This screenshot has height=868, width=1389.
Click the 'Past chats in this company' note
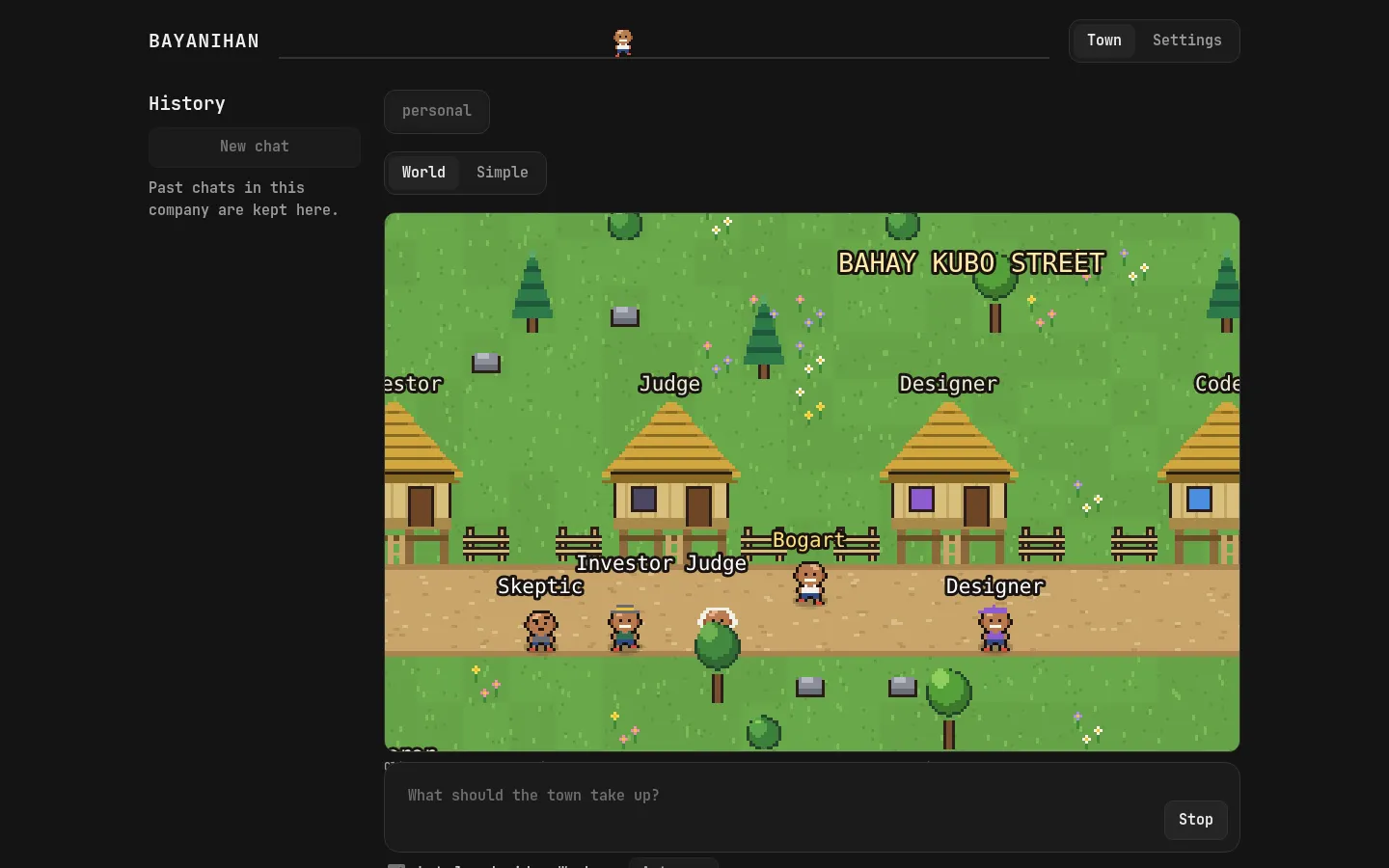(x=244, y=199)
